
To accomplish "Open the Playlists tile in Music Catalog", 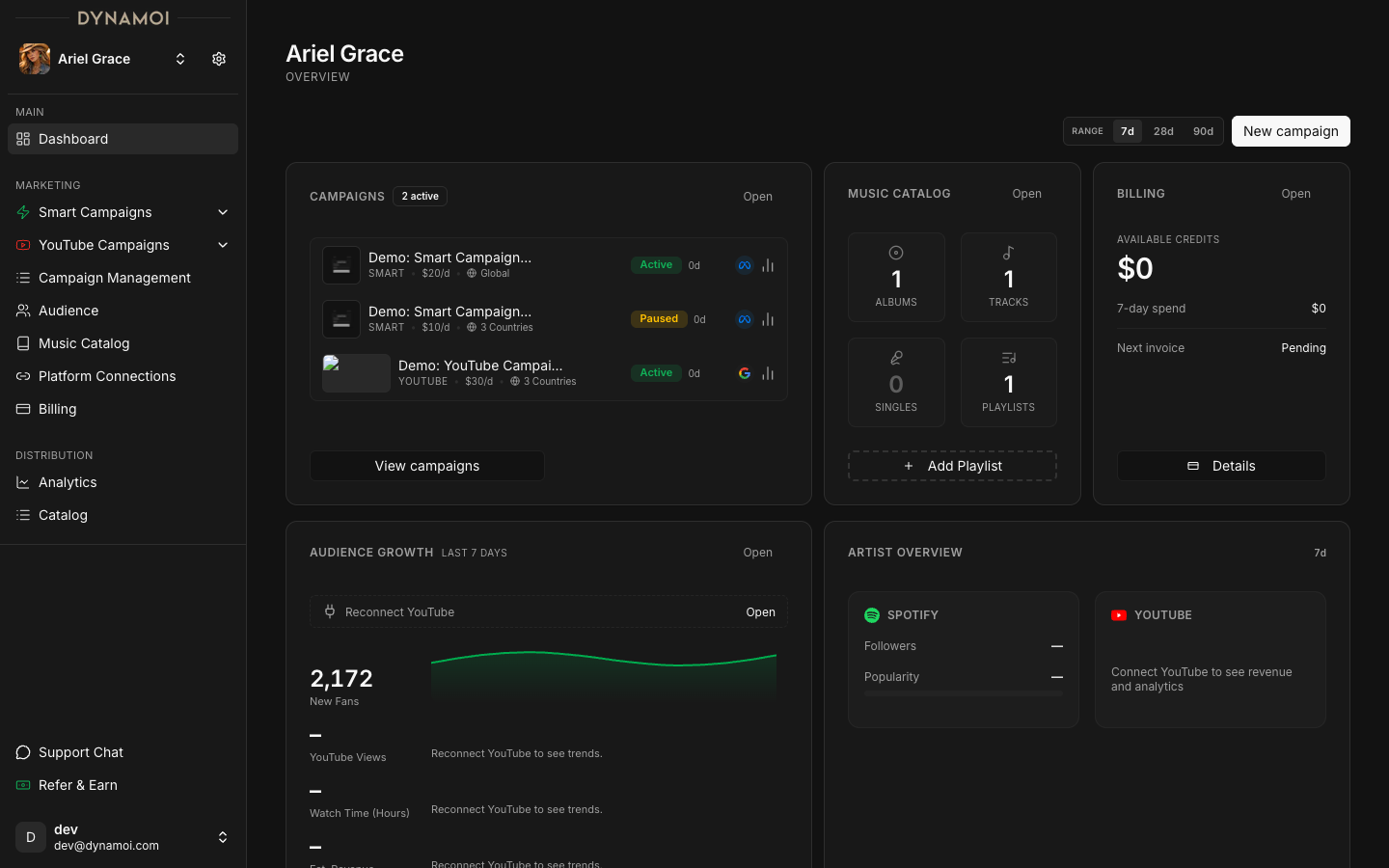I will [1008, 382].
